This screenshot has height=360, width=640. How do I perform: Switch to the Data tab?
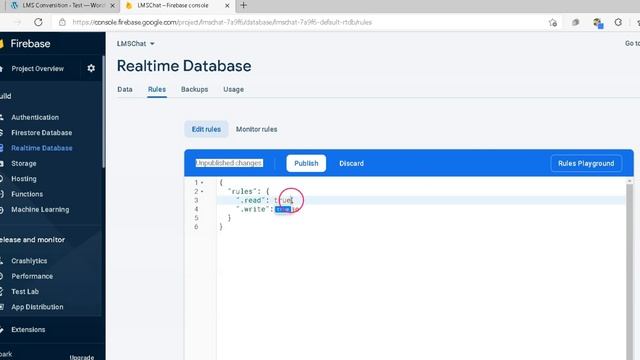[125, 89]
